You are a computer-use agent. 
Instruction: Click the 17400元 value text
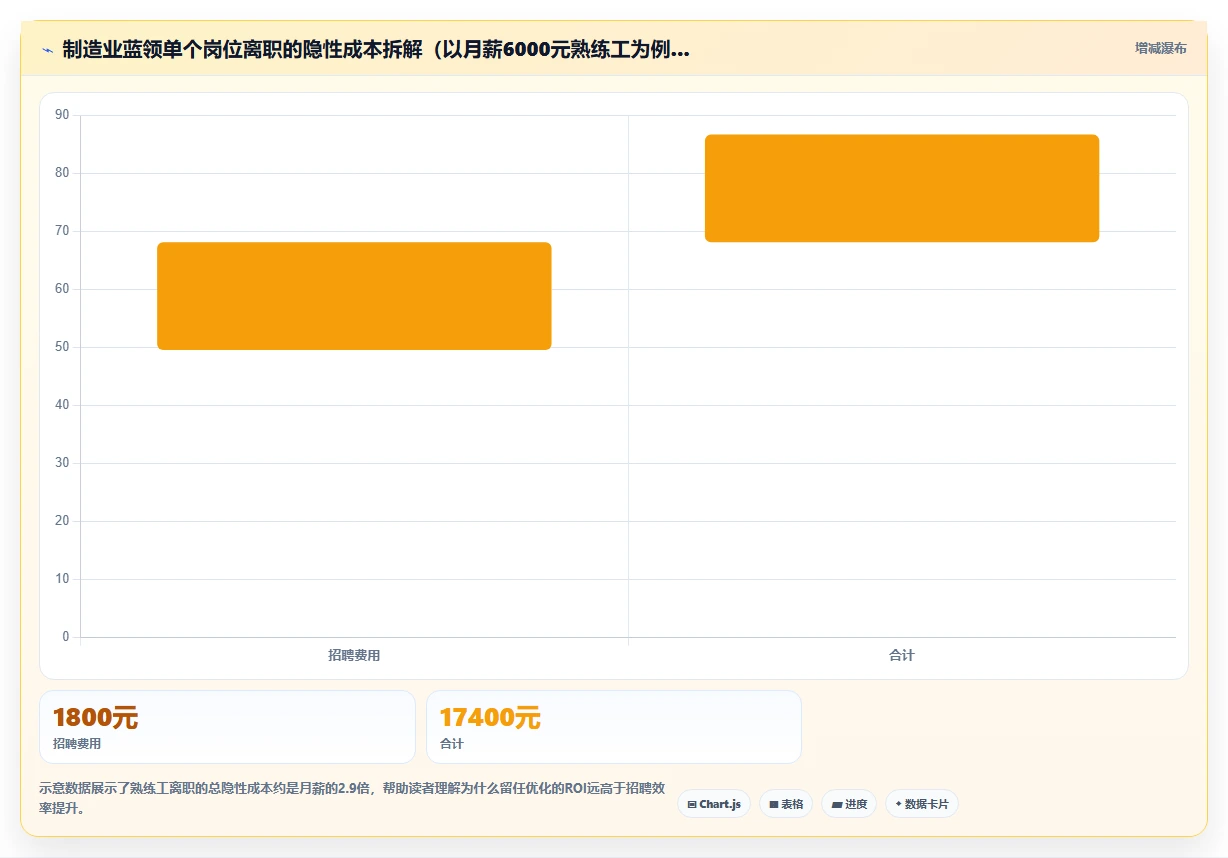tap(490, 718)
